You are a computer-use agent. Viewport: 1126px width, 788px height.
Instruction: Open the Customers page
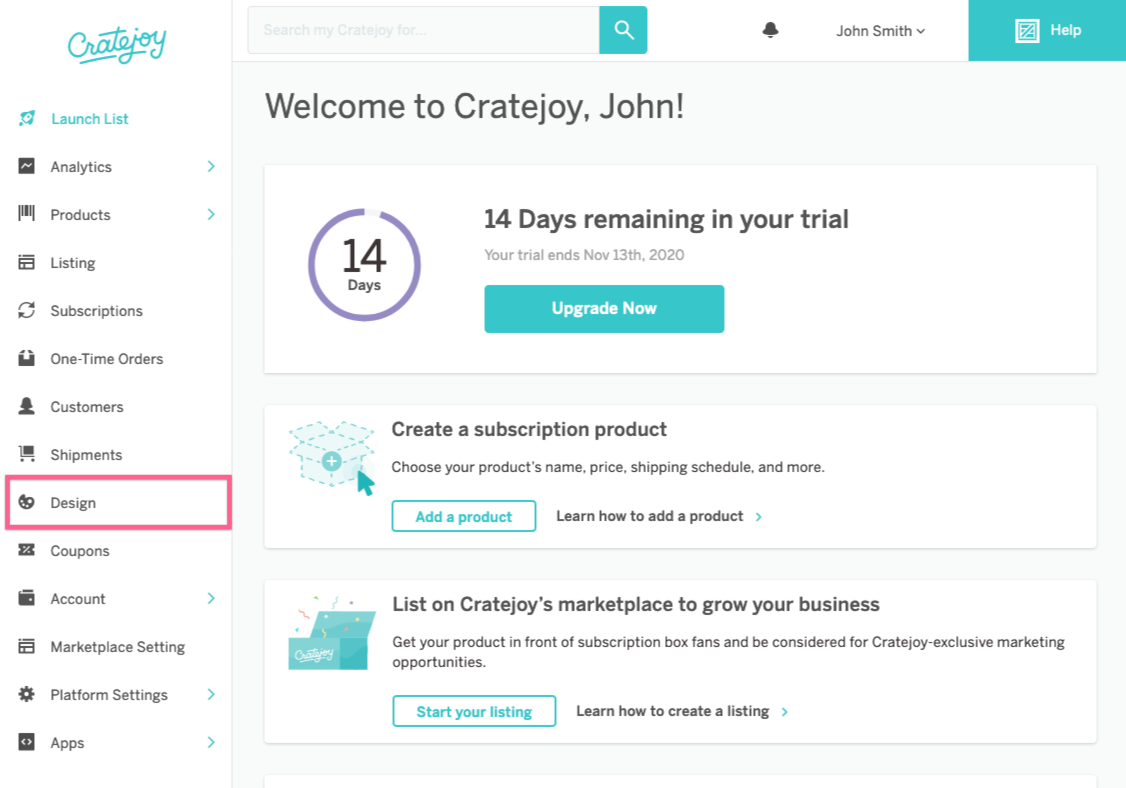(x=87, y=407)
